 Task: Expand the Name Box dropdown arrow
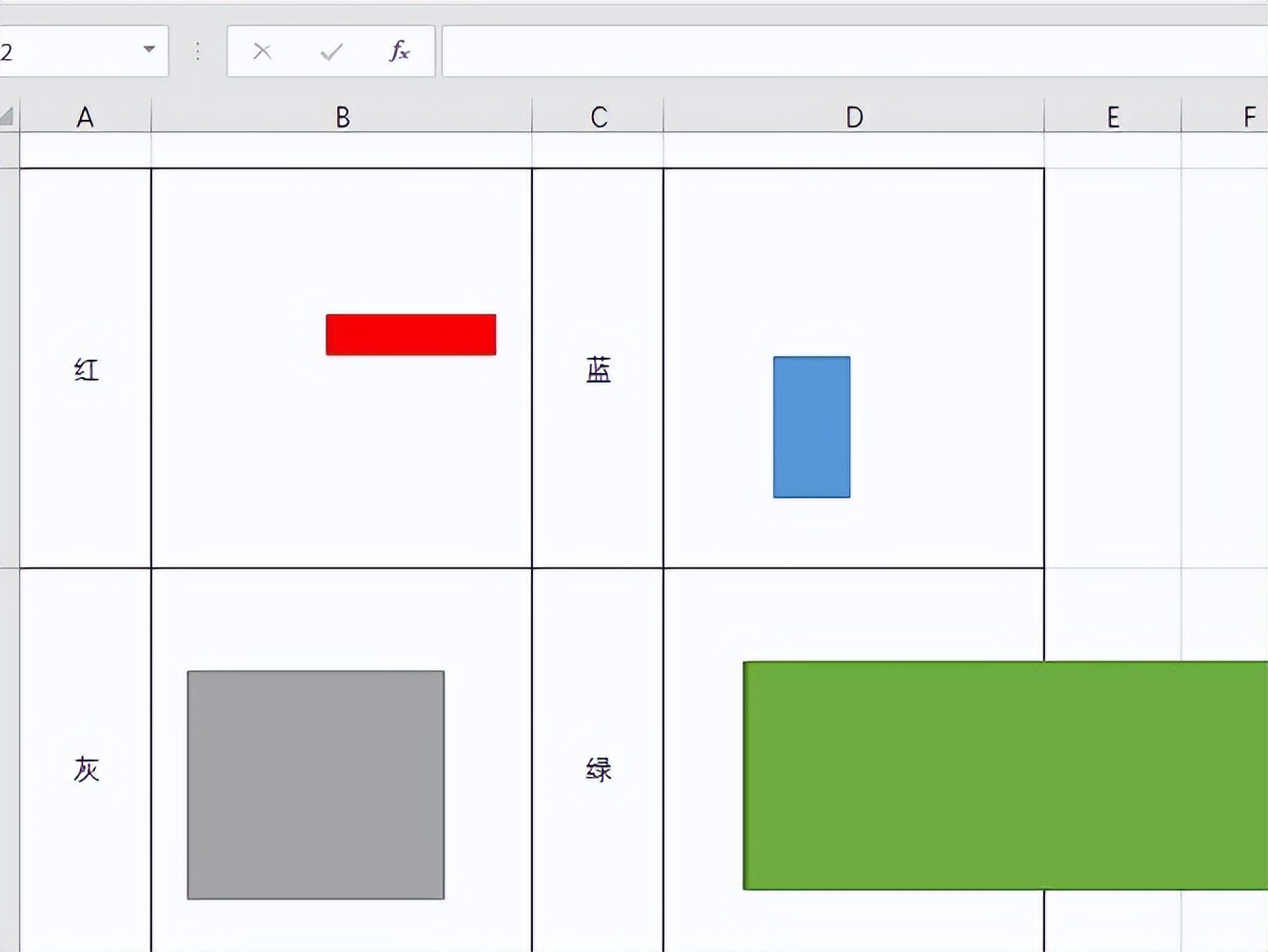149,50
